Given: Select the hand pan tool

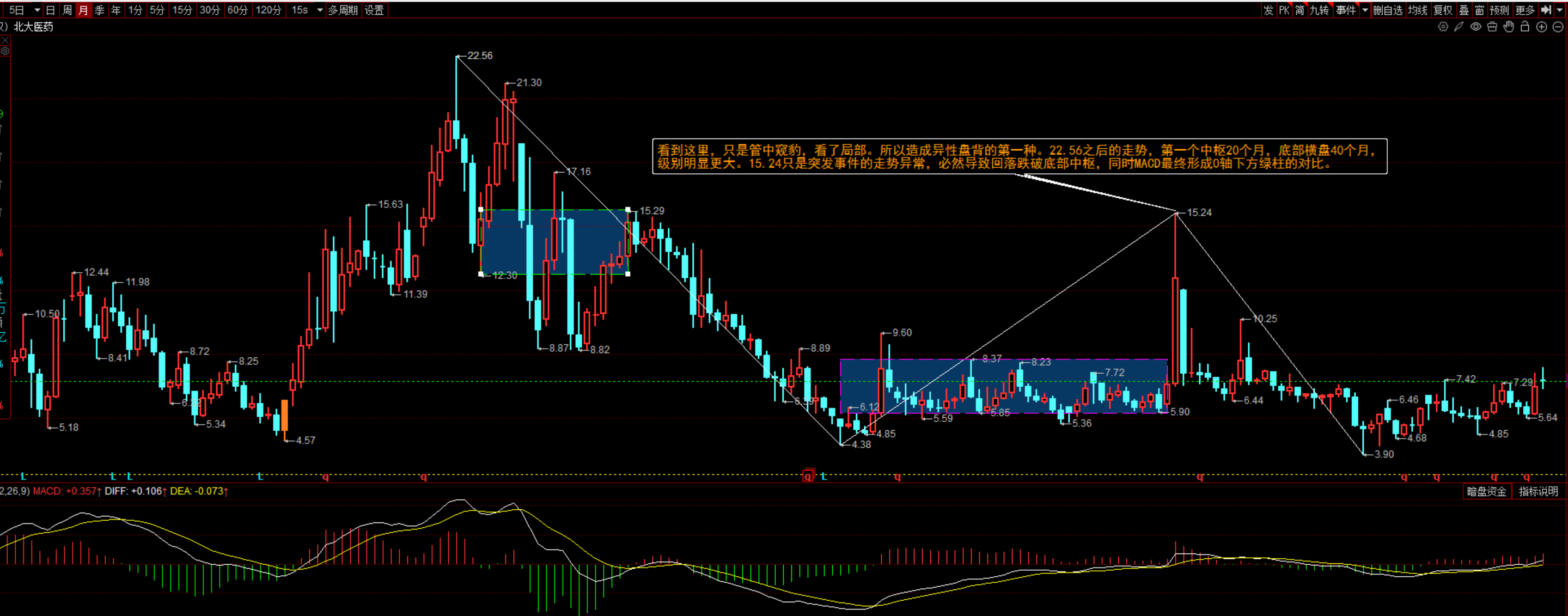Looking at the screenshot, I should coord(1508,27).
